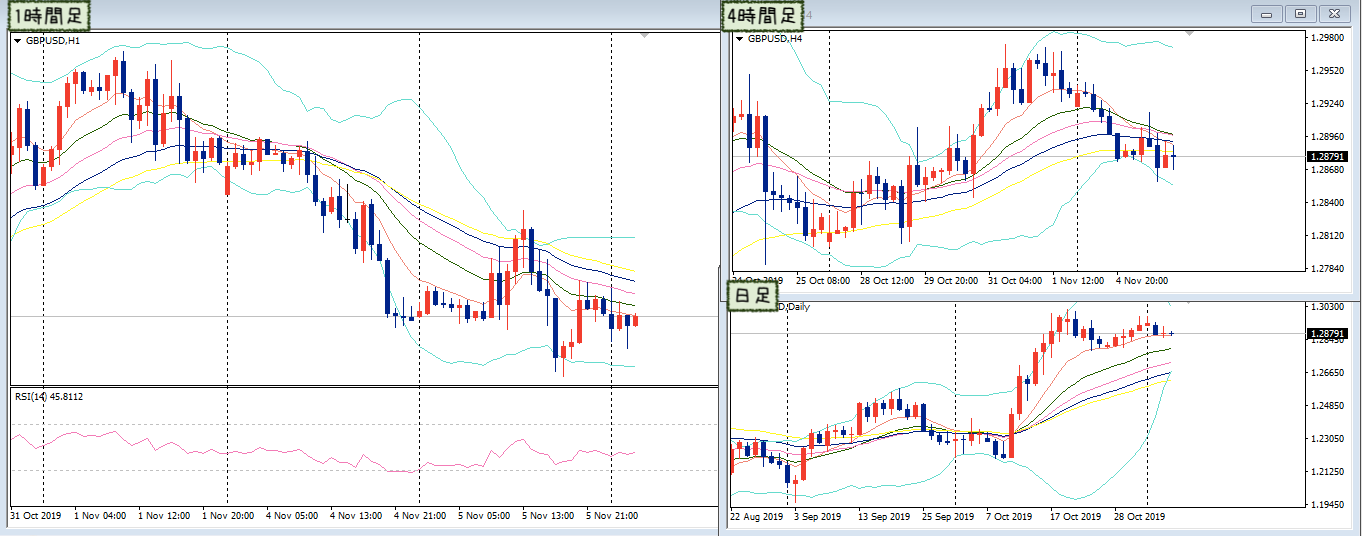Click the 1 Nov 20:00 time label
The width and height of the screenshot is (1362, 536).
click(228, 516)
